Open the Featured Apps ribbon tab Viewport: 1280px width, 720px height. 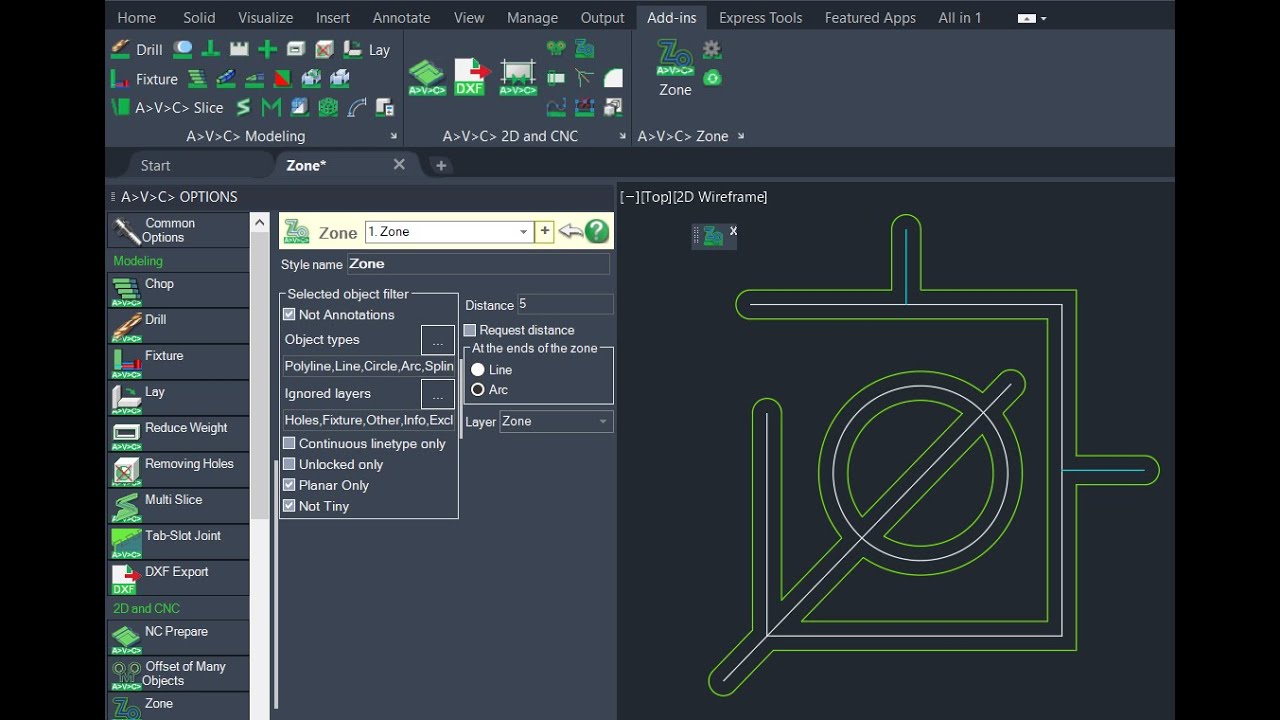(870, 18)
